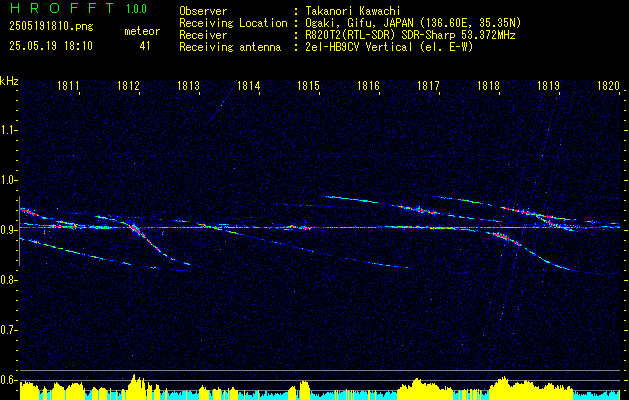Click the HROFFT title text
Image resolution: width=629 pixels, height=400 pixels.
click(62, 8)
